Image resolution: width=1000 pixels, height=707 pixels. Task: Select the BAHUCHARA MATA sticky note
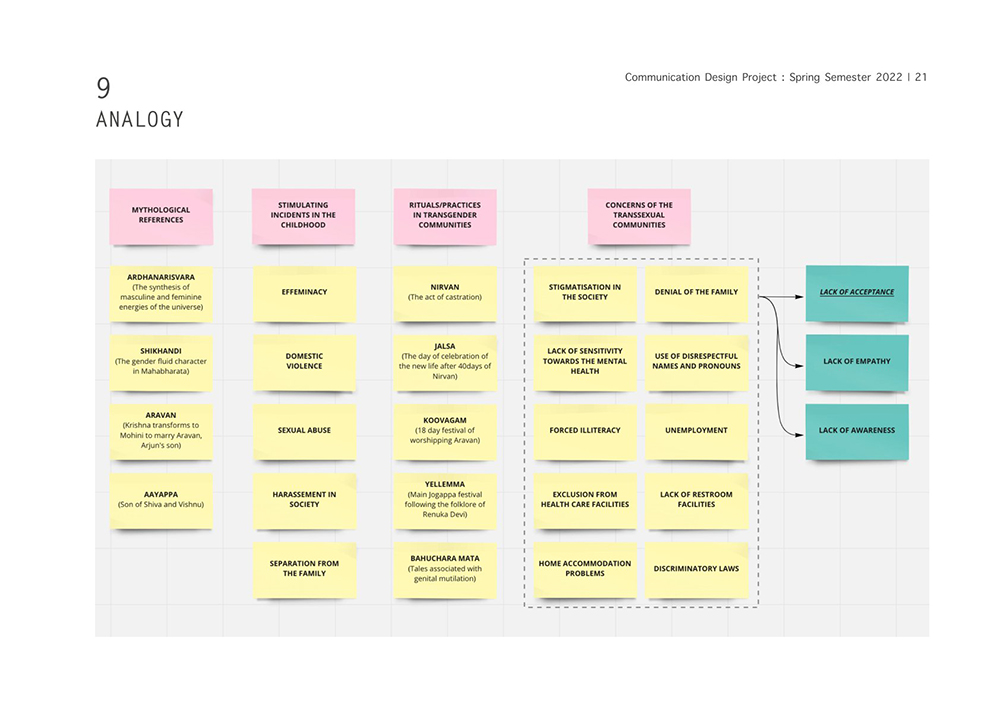[x=445, y=569]
